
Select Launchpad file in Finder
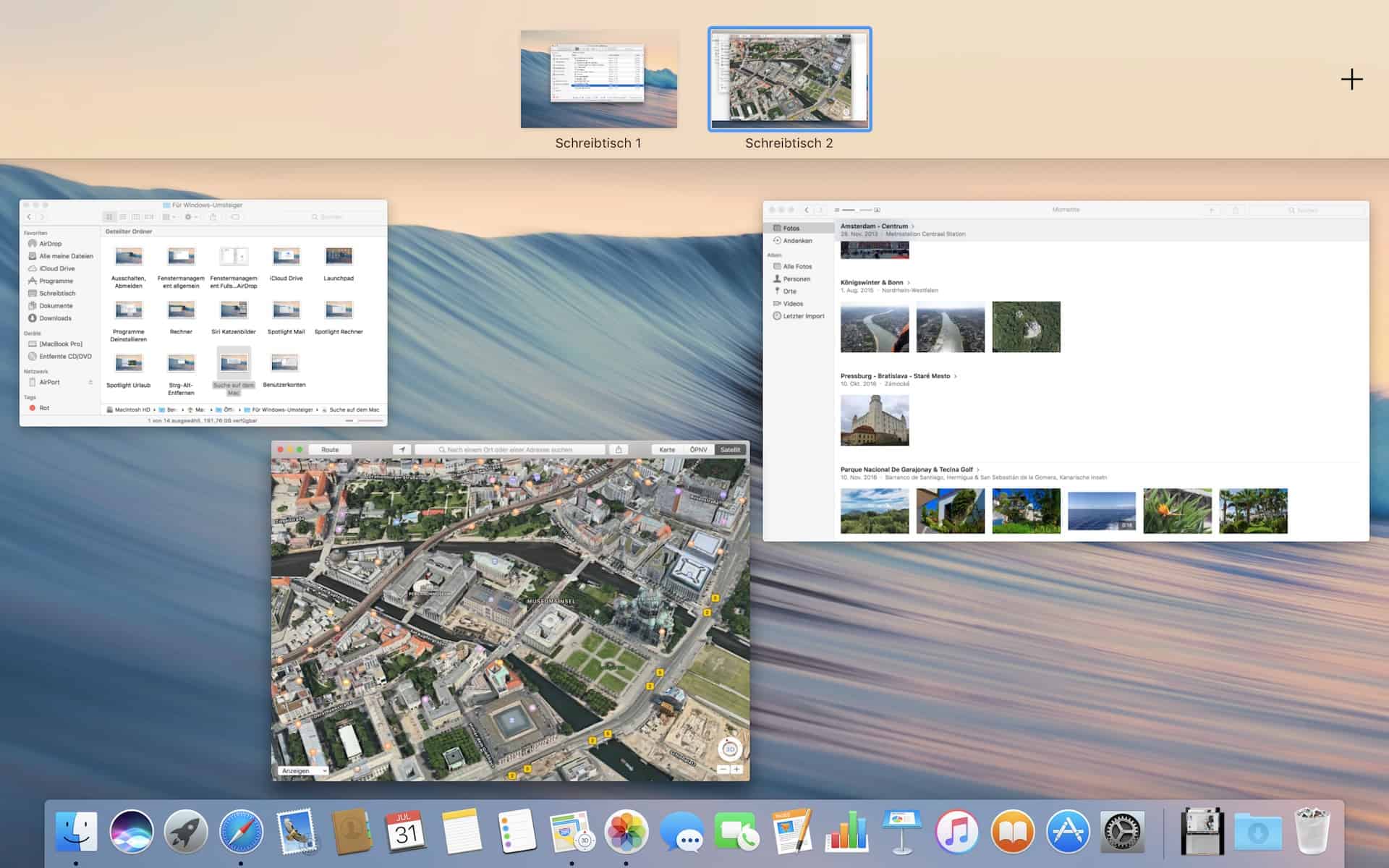339,265
